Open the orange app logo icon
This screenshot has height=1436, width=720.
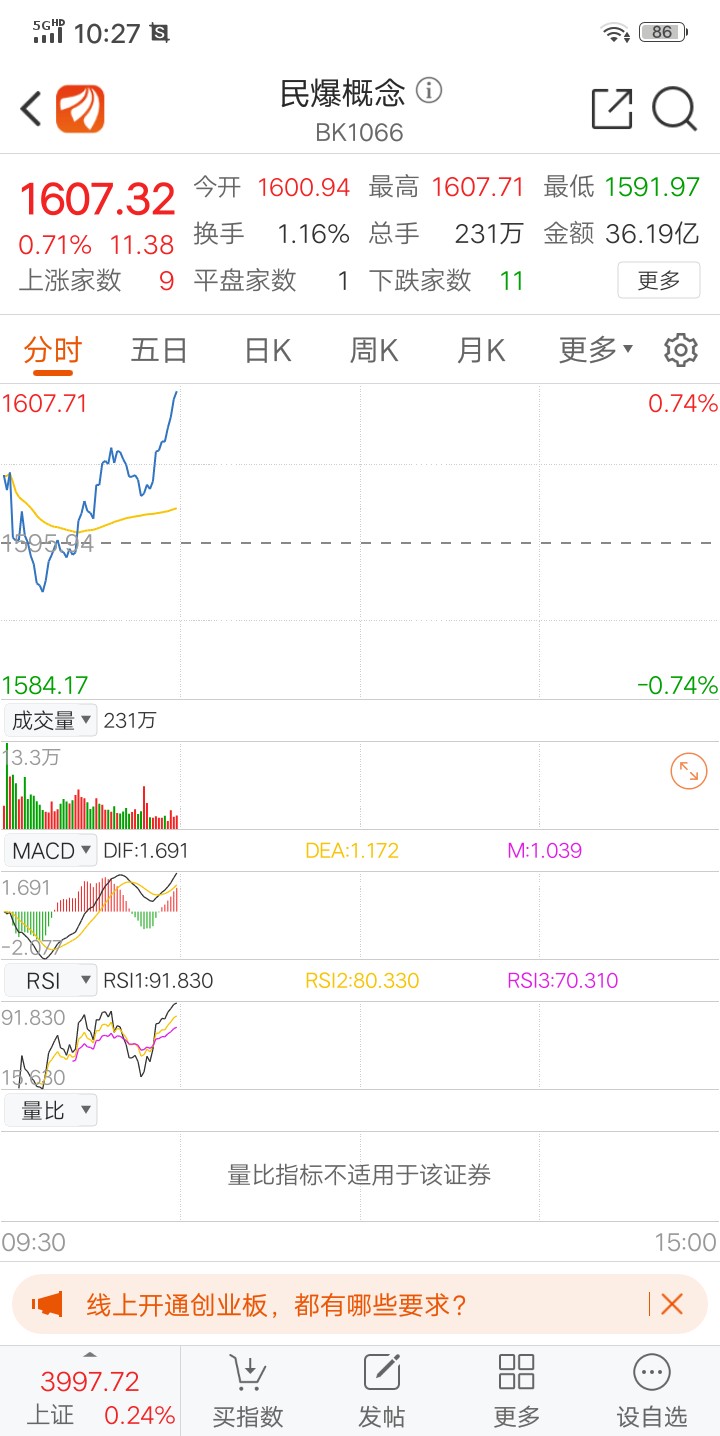(x=80, y=109)
